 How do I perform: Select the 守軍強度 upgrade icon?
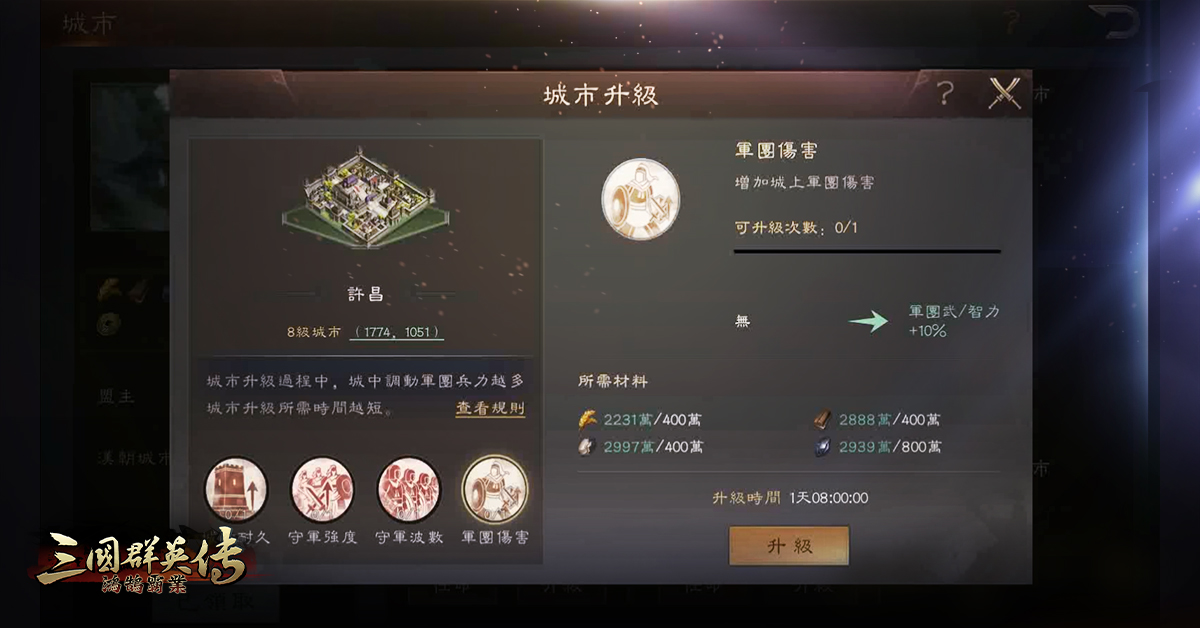tap(322, 490)
